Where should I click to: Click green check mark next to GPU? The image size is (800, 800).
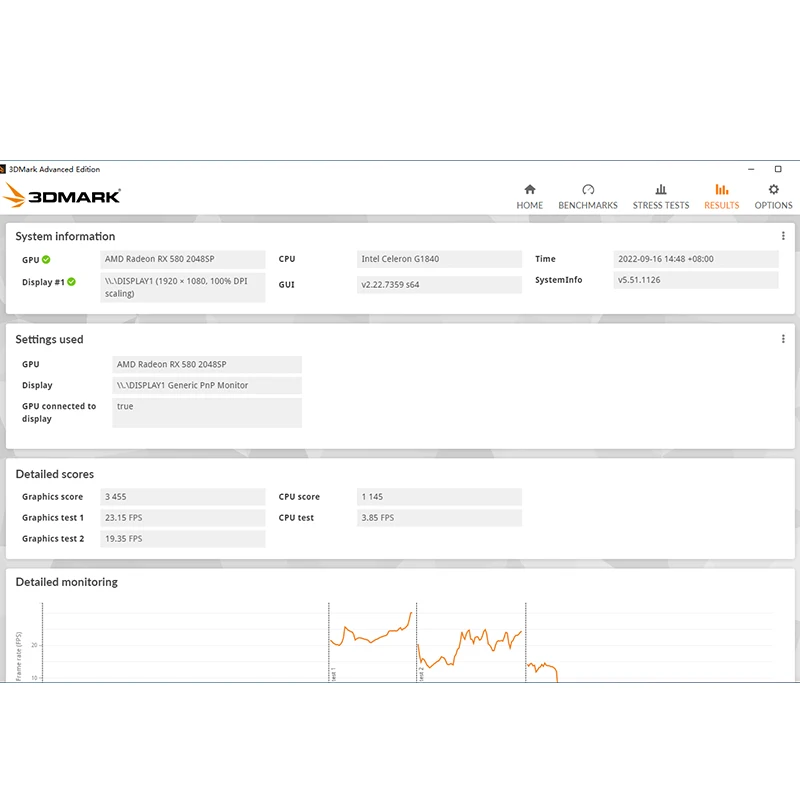[46, 260]
